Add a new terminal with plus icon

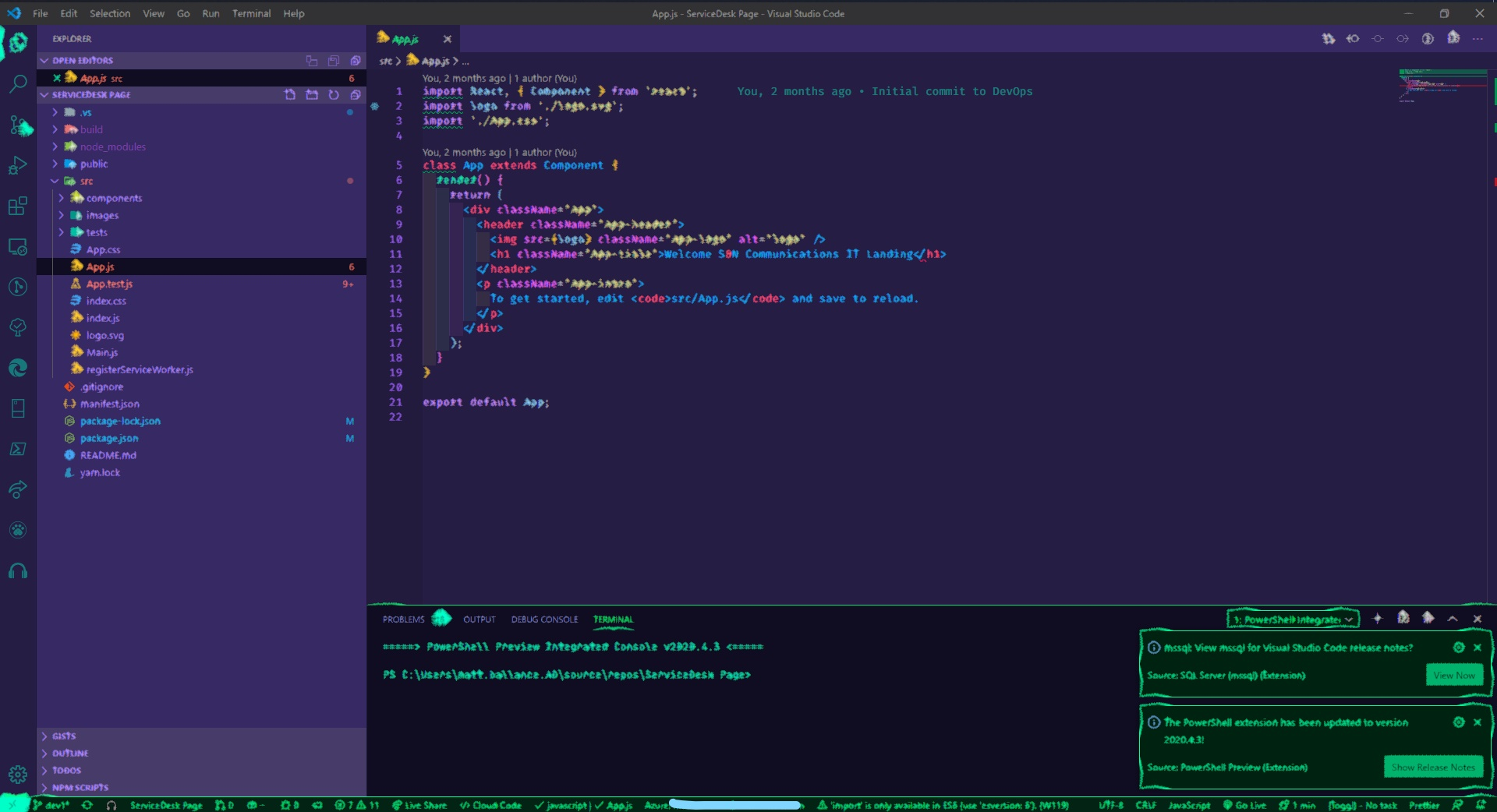(x=1378, y=618)
